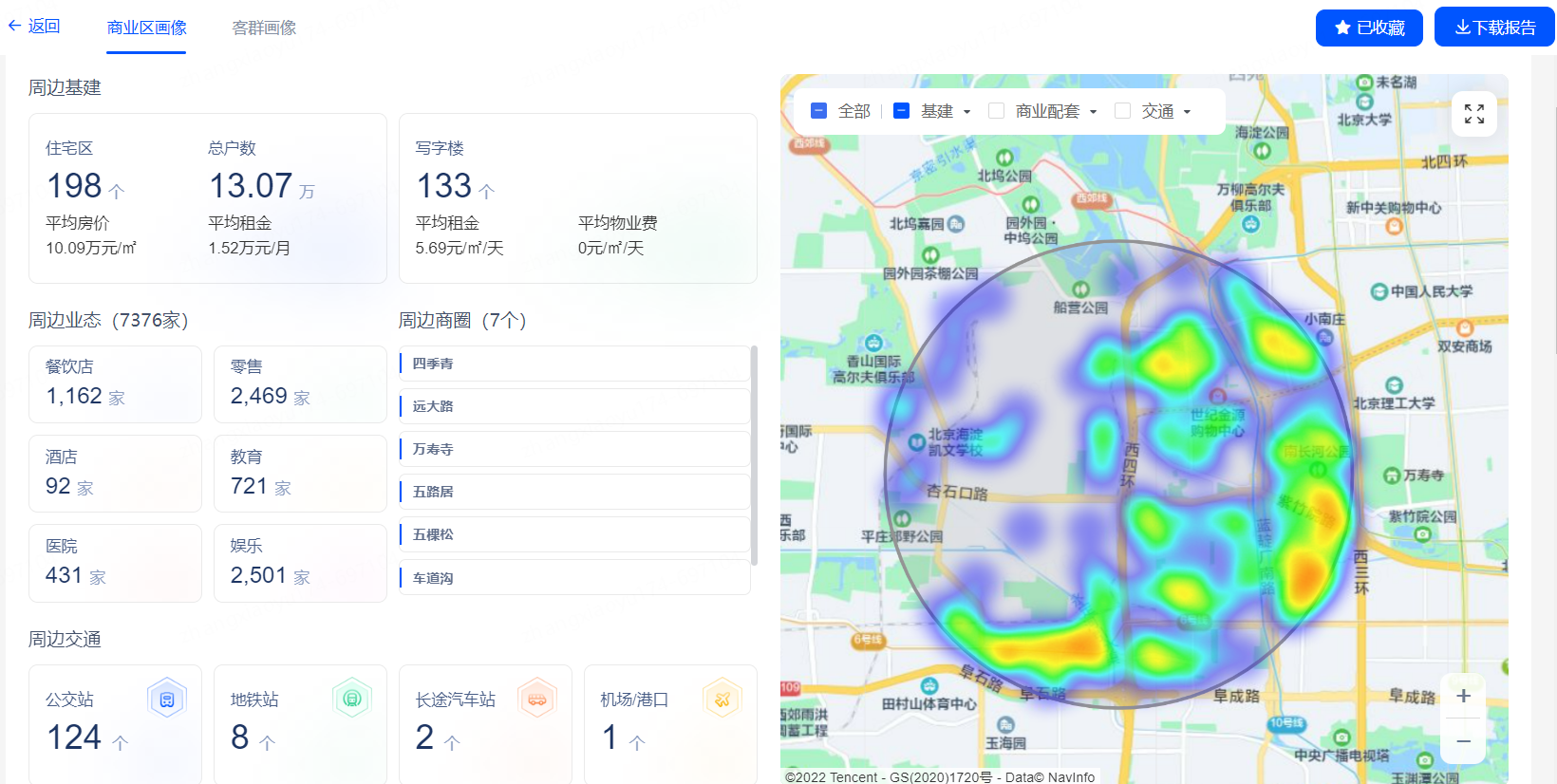1557x784 pixels.
Task: Click the 下载报告 download button
Action: [x=1494, y=28]
